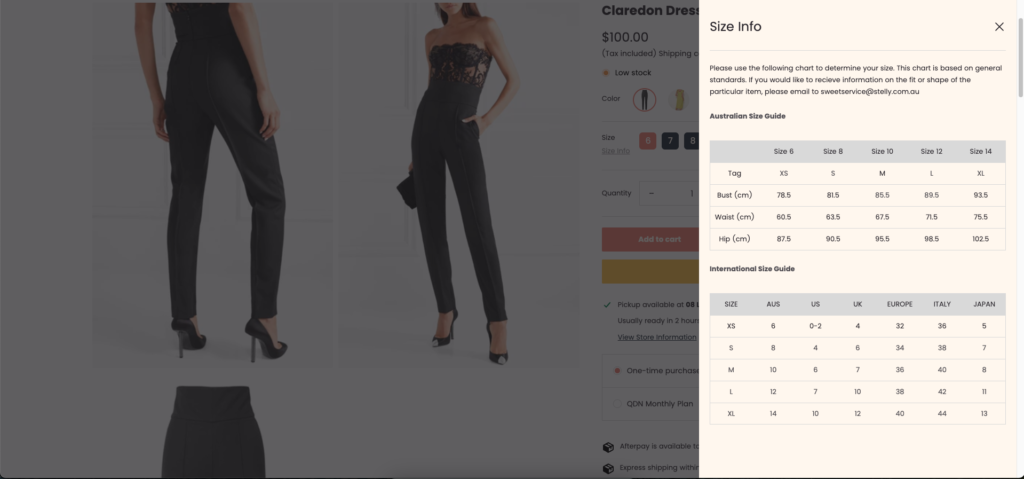Select the One-time purchase radio button
This screenshot has height=479, width=1024.
click(x=617, y=371)
